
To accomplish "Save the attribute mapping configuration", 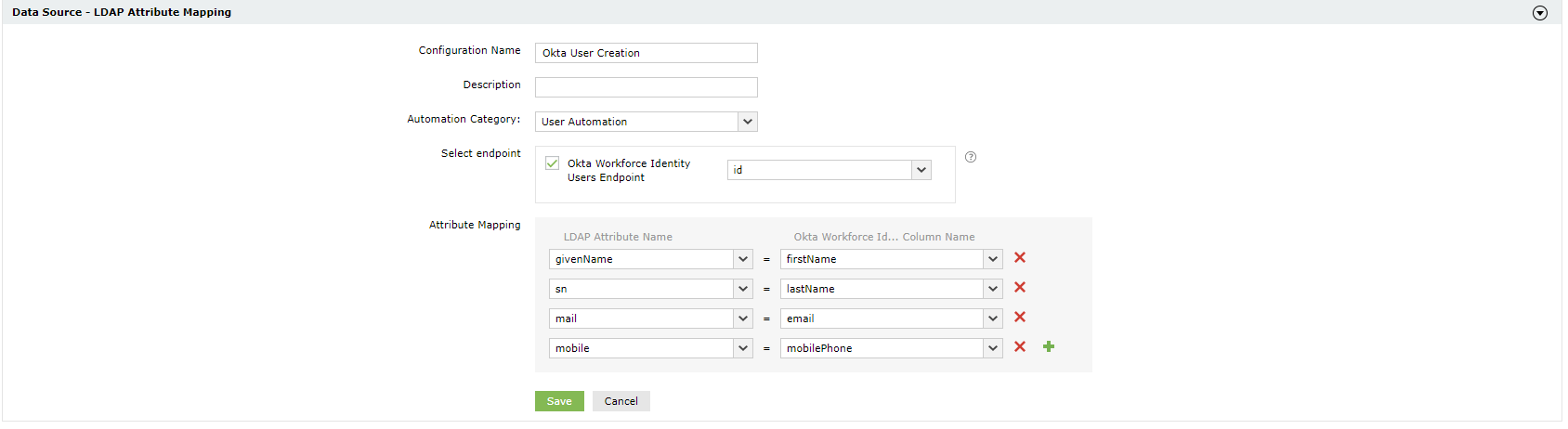I will tap(559, 401).
